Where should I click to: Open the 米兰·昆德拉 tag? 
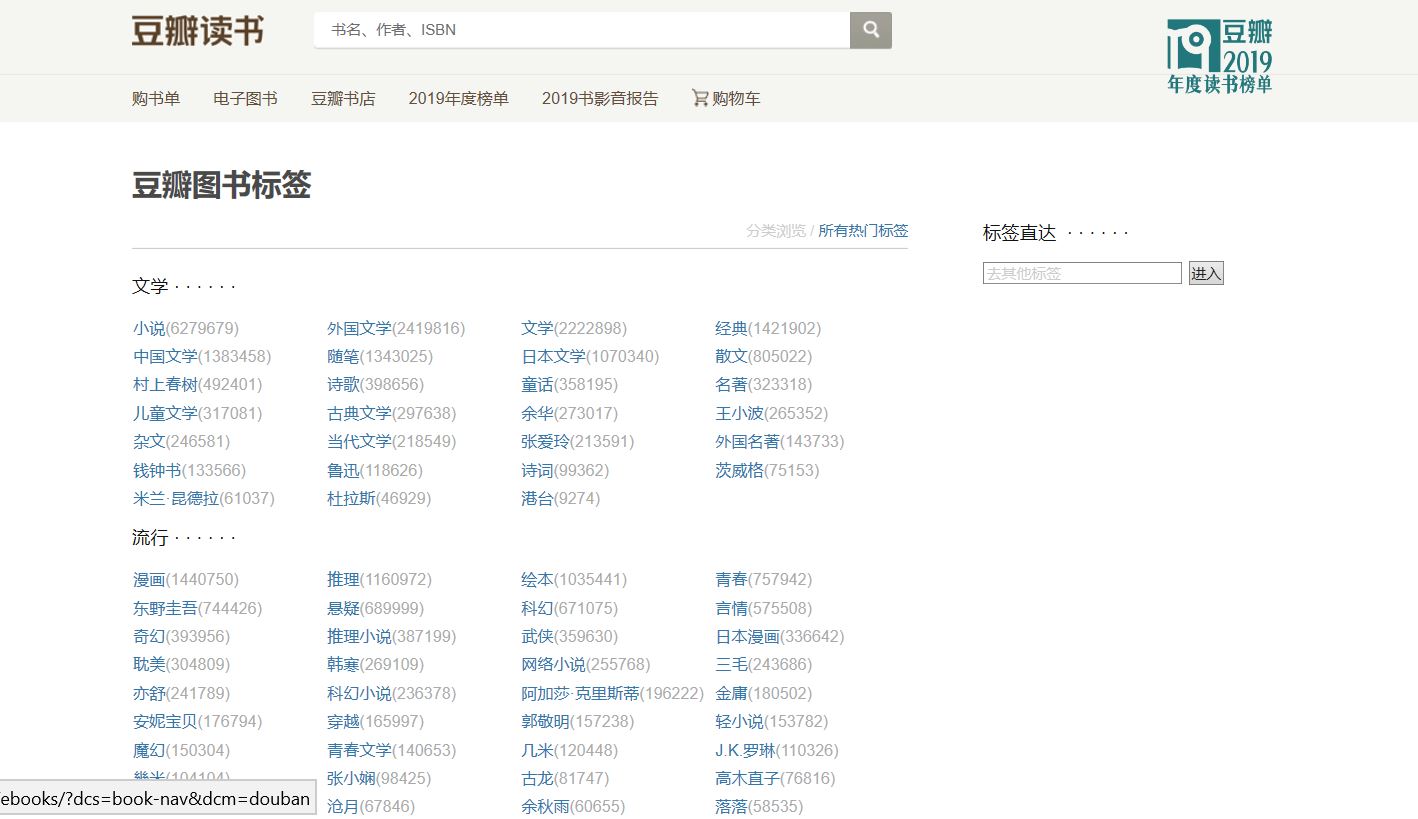coord(176,498)
